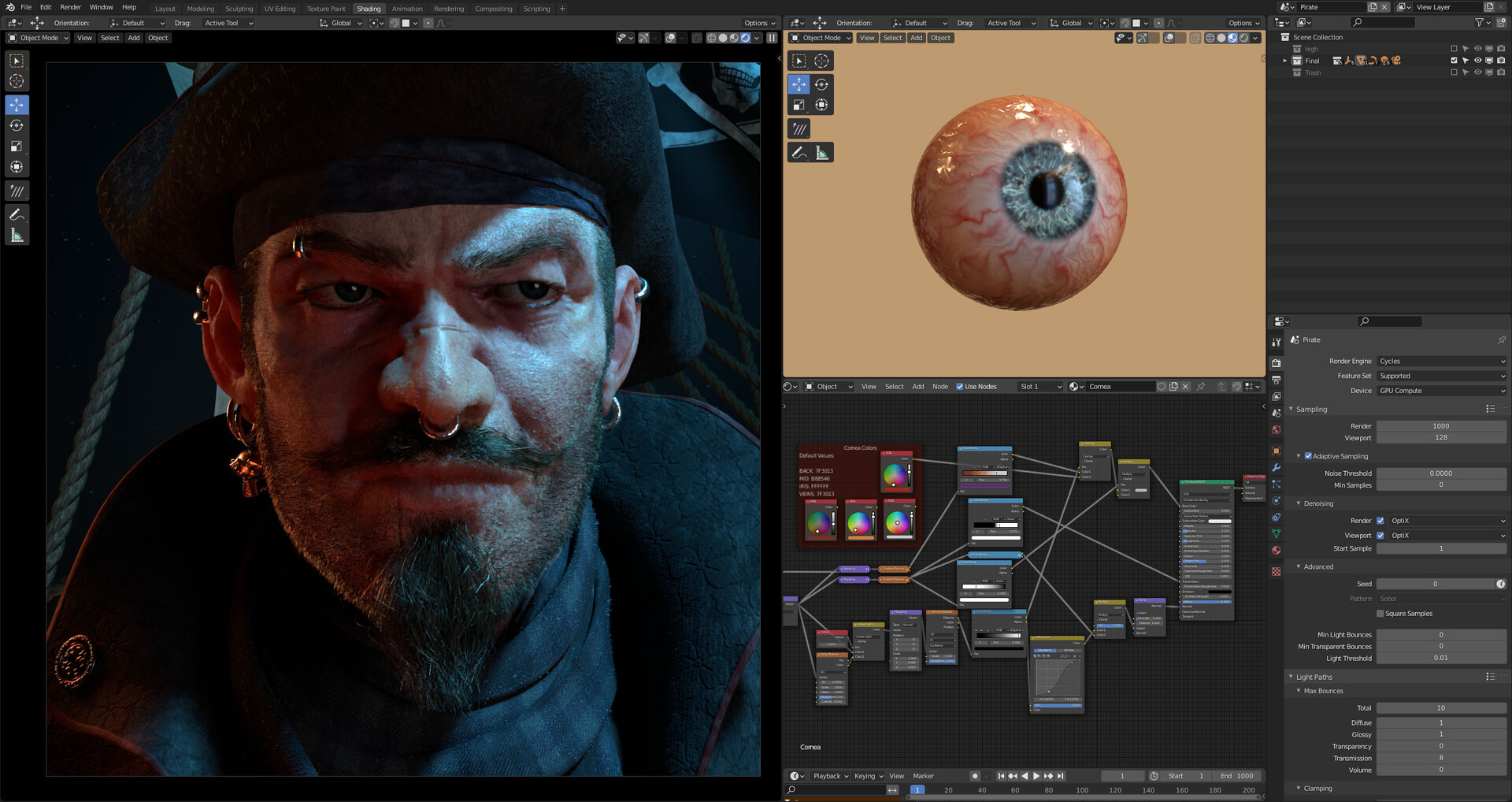Activate the Annotate tool
Viewport: 1512px width, 802px height.
pos(17,213)
